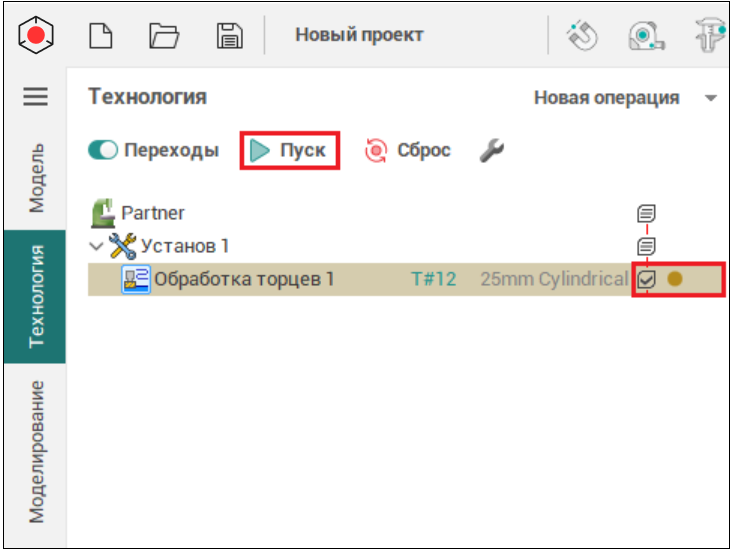735x557 pixels.
Task: Click the notes icon in Partner row
Action: pyautogui.click(x=647, y=213)
